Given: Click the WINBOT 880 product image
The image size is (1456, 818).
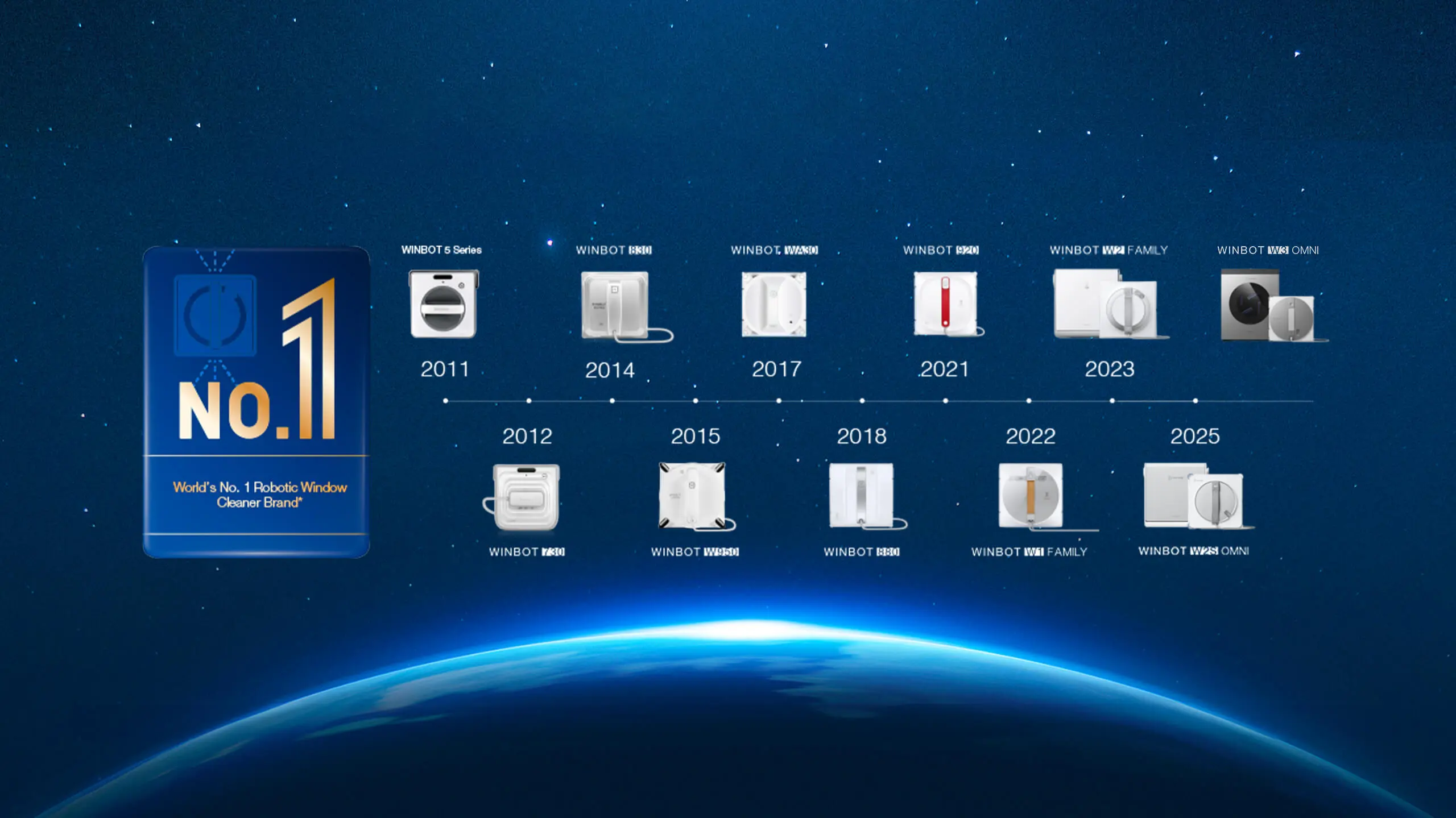Looking at the screenshot, I should [x=862, y=496].
